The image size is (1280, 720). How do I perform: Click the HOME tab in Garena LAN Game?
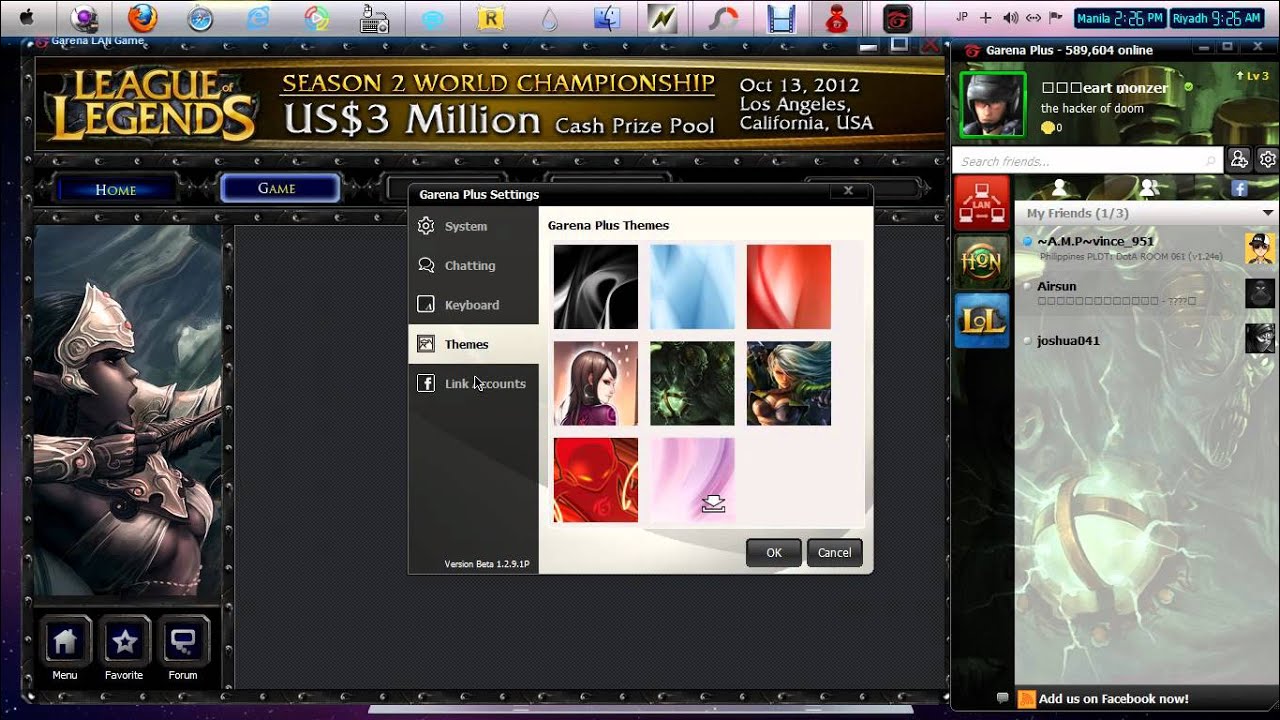pyautogui.click(x=116, y=189)
